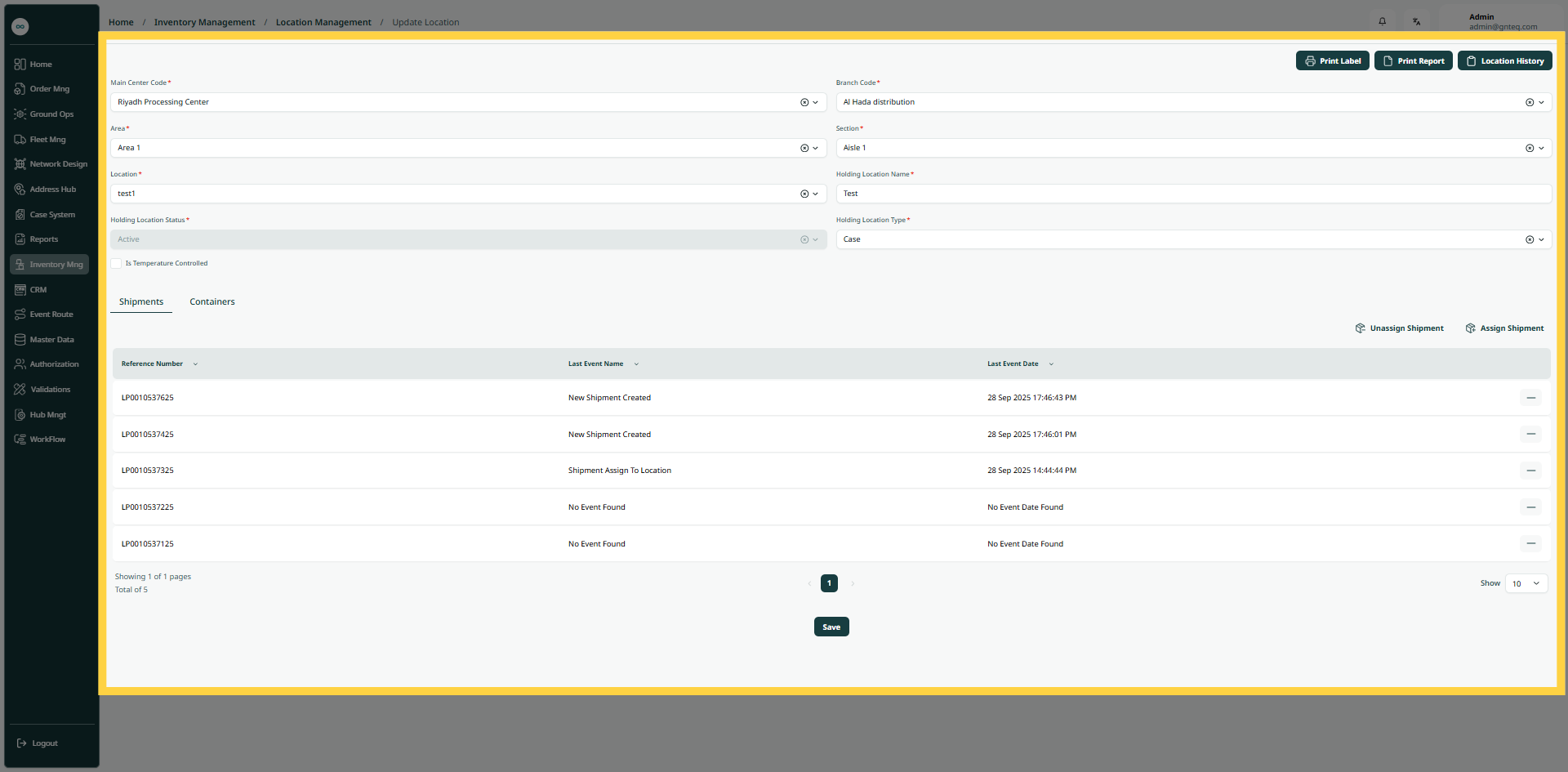1568x772 pixels.
Task: Go to Home breadcrumb
Action: click(121, 22)
